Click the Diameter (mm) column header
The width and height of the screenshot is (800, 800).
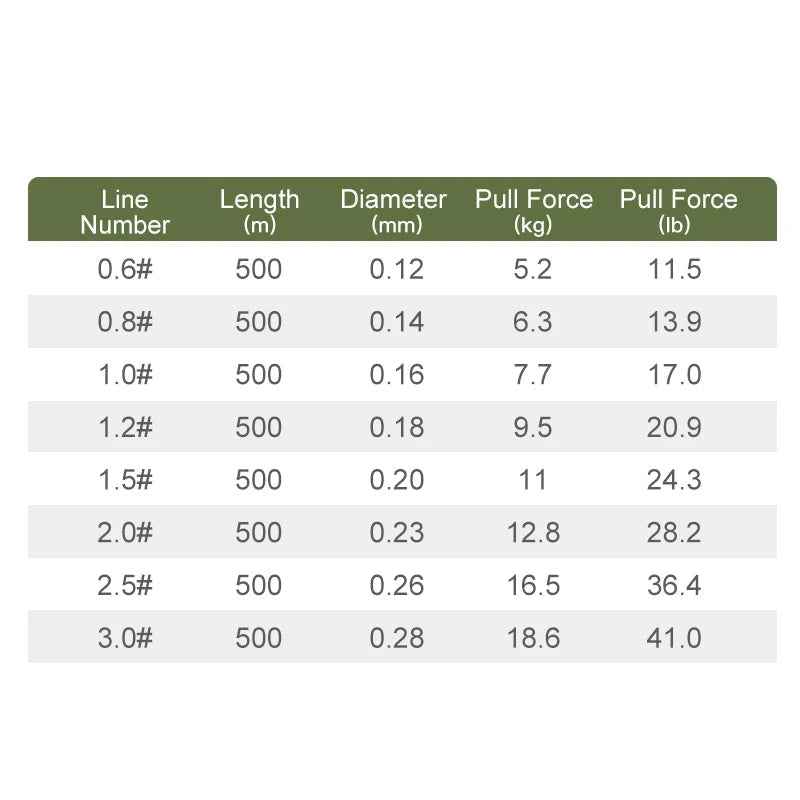coord(393,211)
